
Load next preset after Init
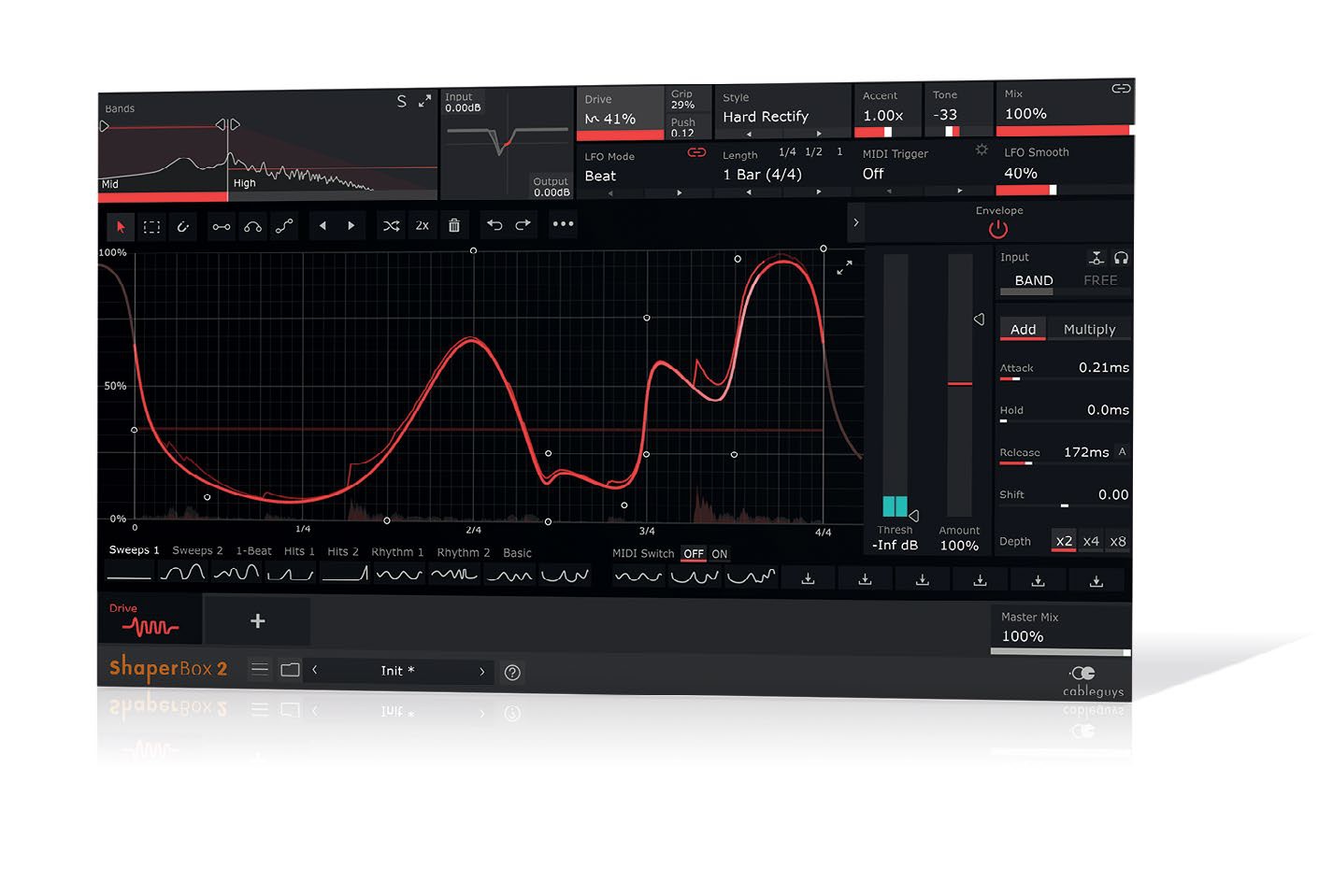click(x=481, y=671)
